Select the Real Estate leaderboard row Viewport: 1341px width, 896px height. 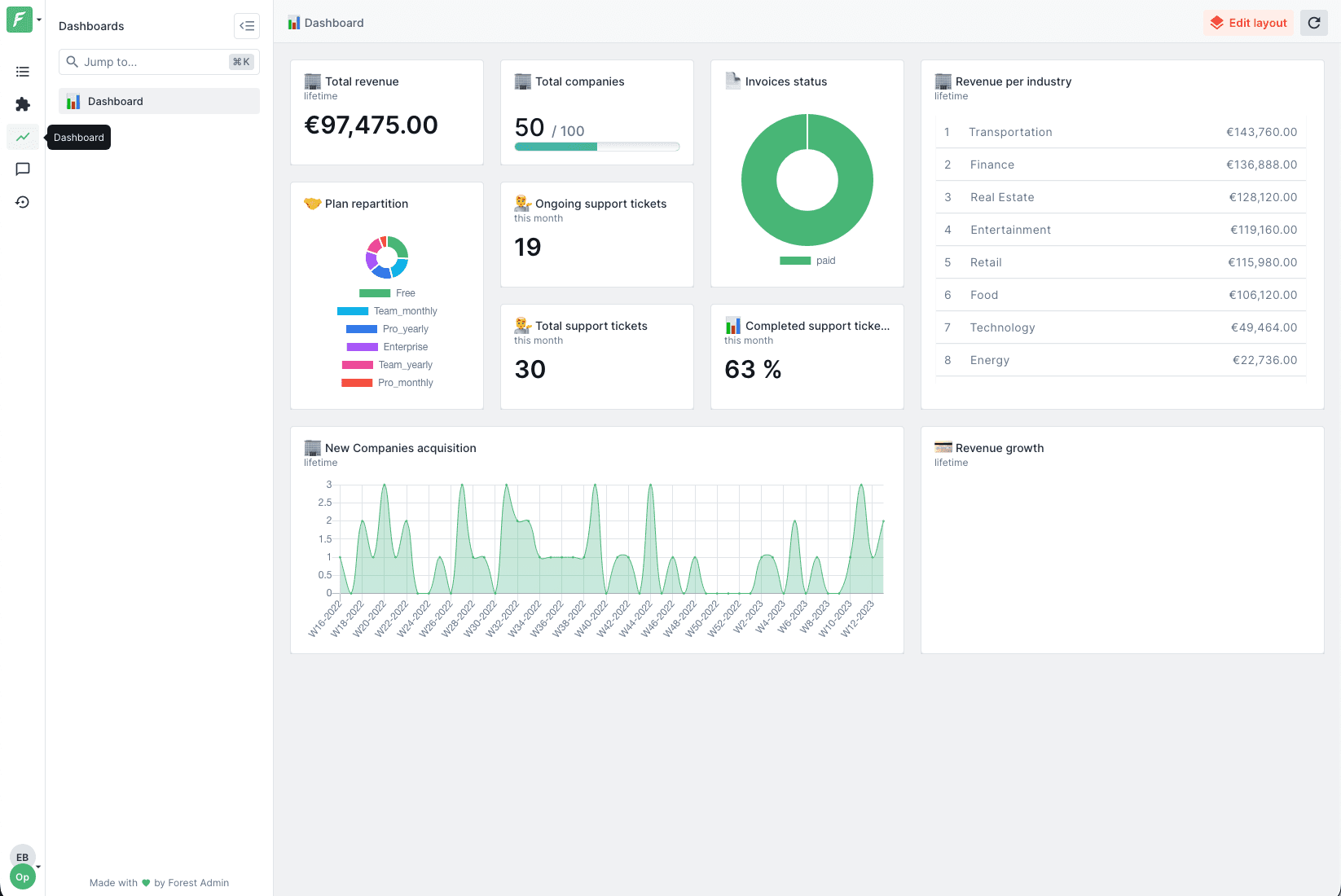(1121, 197)
